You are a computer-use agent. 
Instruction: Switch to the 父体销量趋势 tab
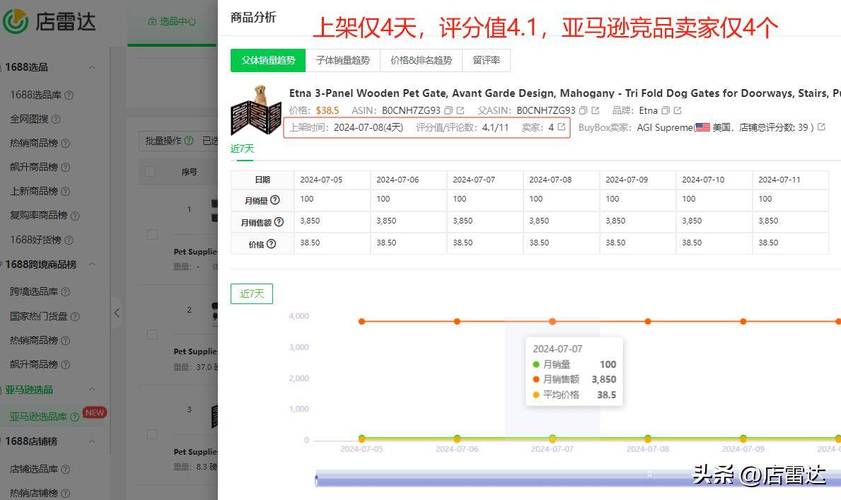pos(268,60)
